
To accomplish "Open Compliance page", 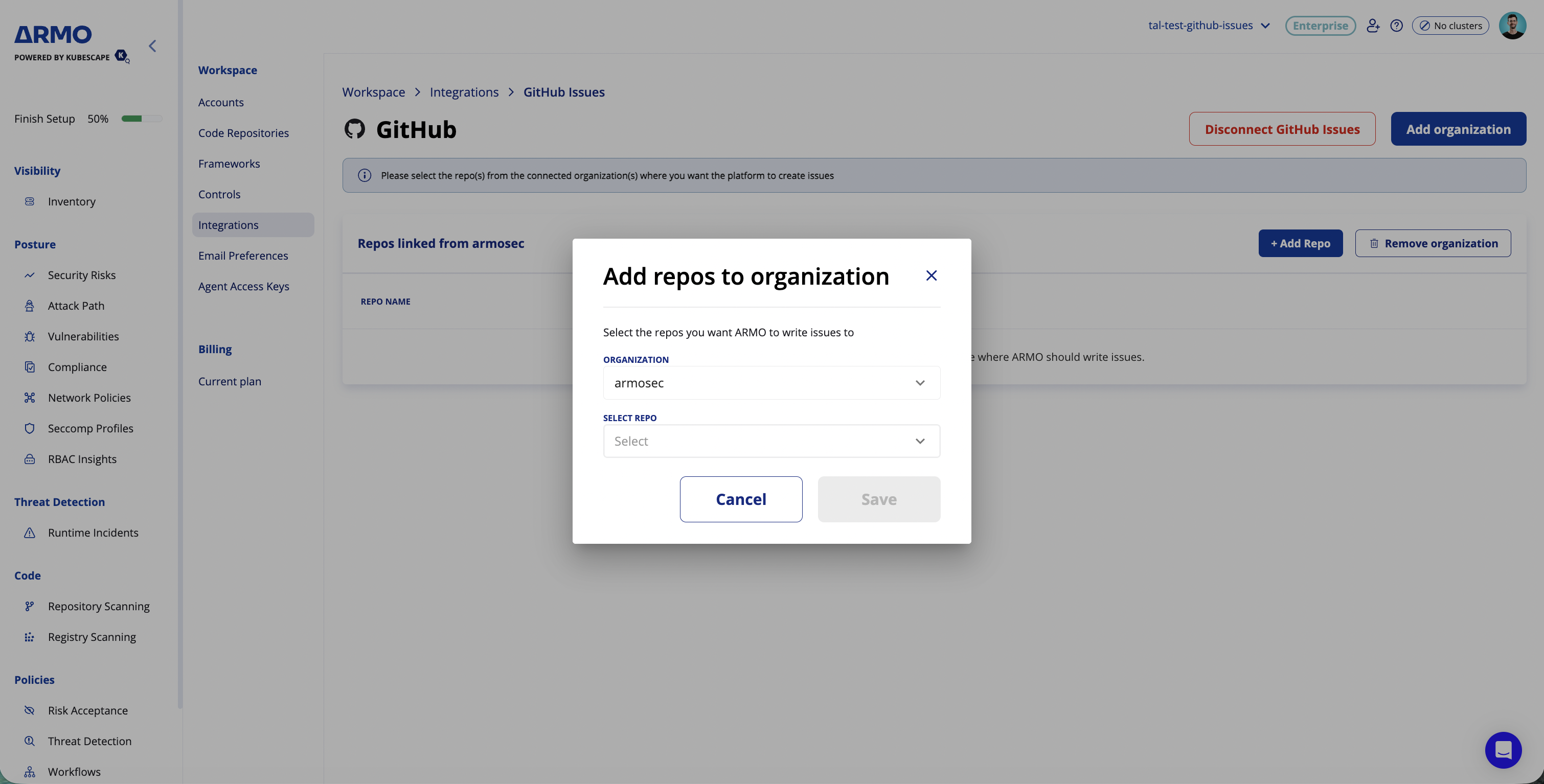I will [x=77, y=367].
